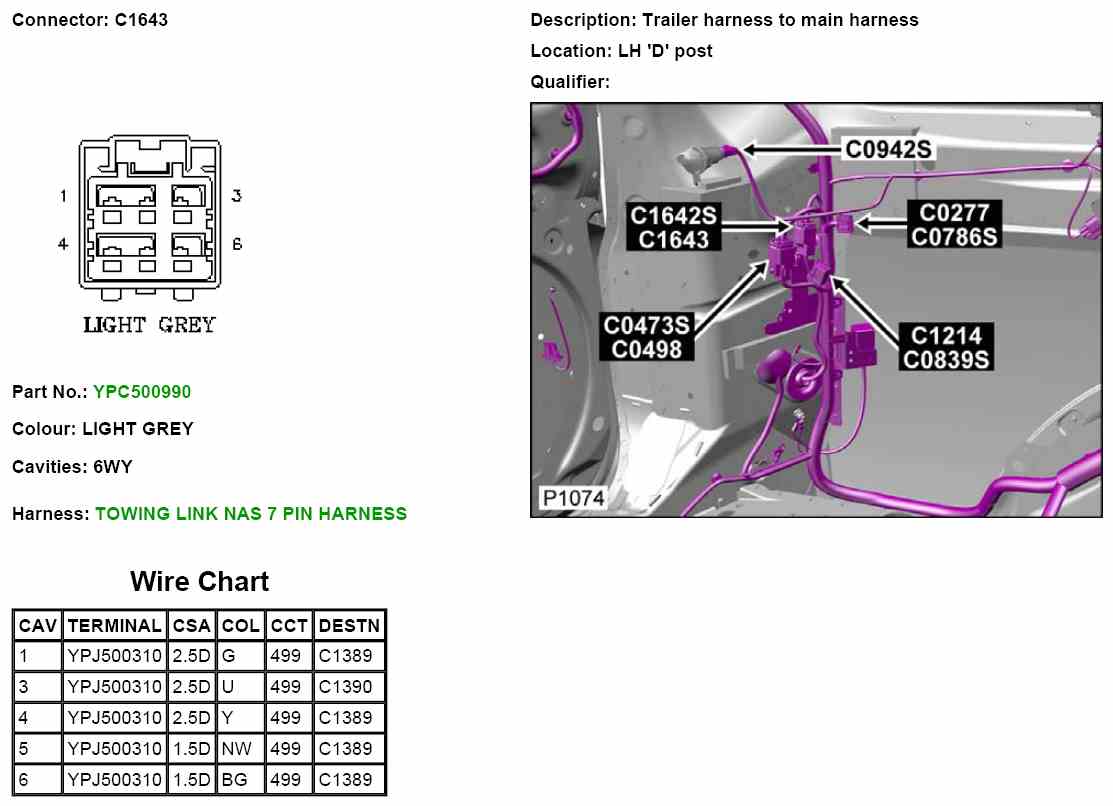Image resolution: width=1113 pixels, height=806 pixels.
Task: Click the C0277 callout label
Action: (x=954, y=212)
